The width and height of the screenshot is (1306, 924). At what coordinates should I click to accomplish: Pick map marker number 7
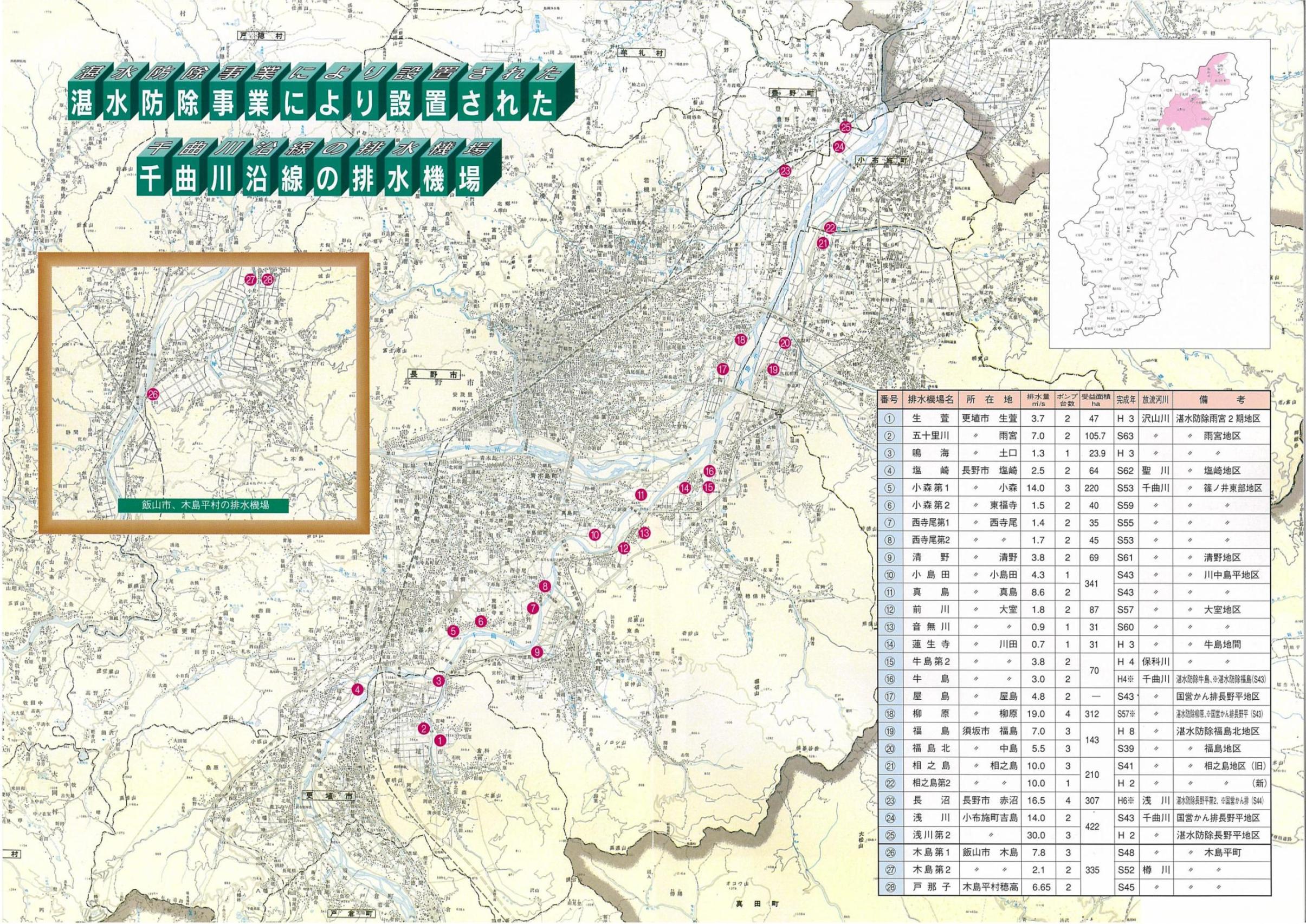(x=533, y=608)
